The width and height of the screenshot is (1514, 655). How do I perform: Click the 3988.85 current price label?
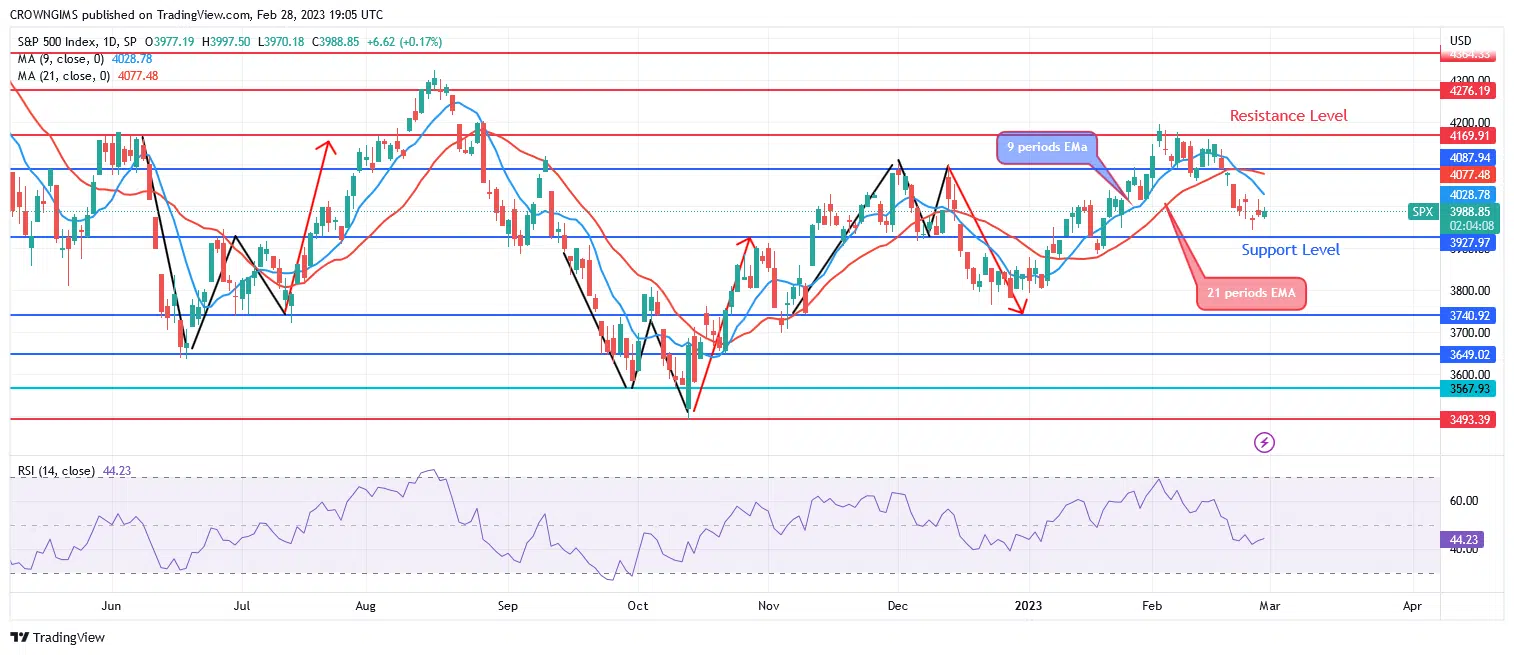coord(1468,212)
